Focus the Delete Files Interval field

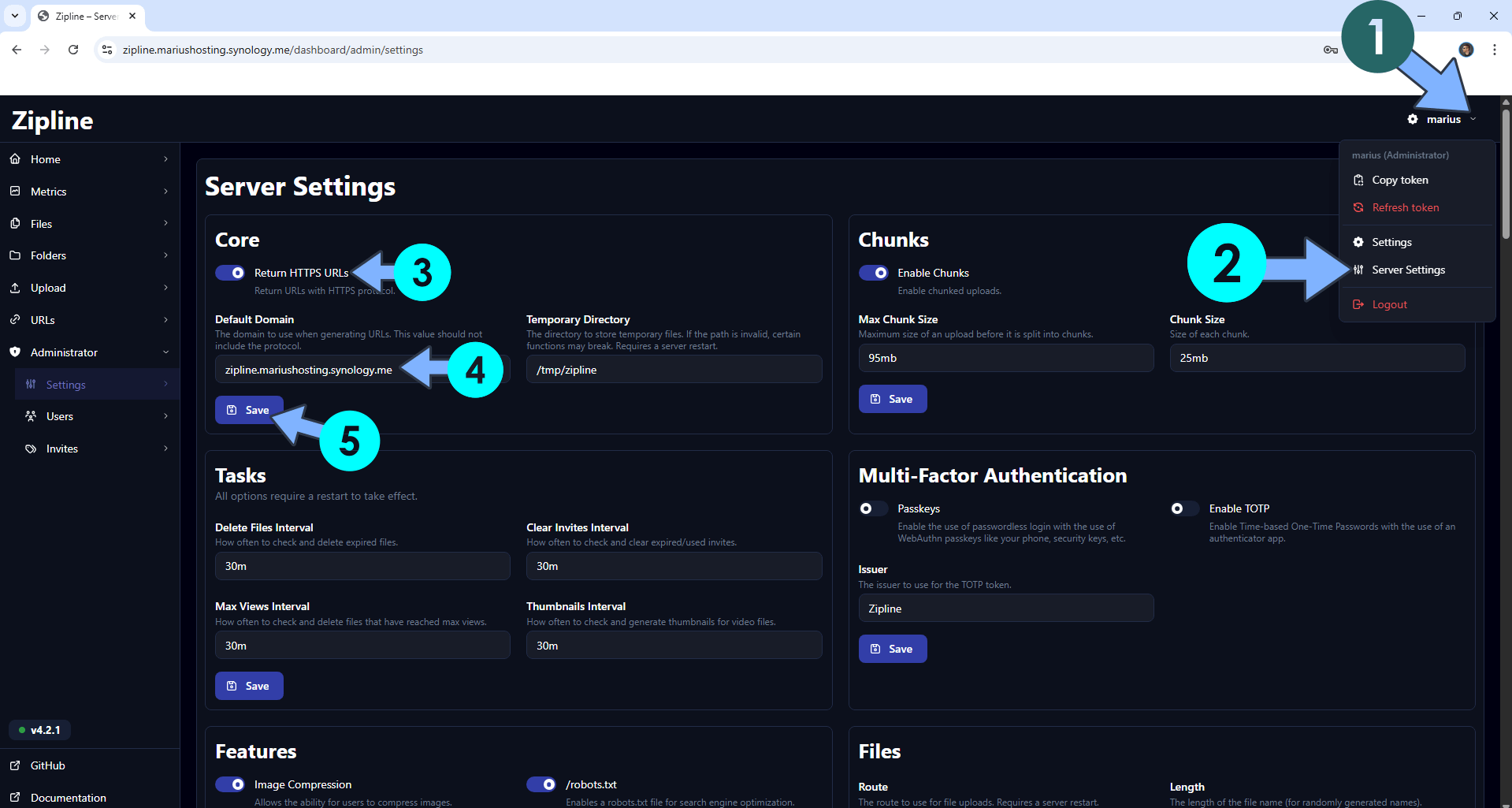pyautogui.click(x=362, y=566)
